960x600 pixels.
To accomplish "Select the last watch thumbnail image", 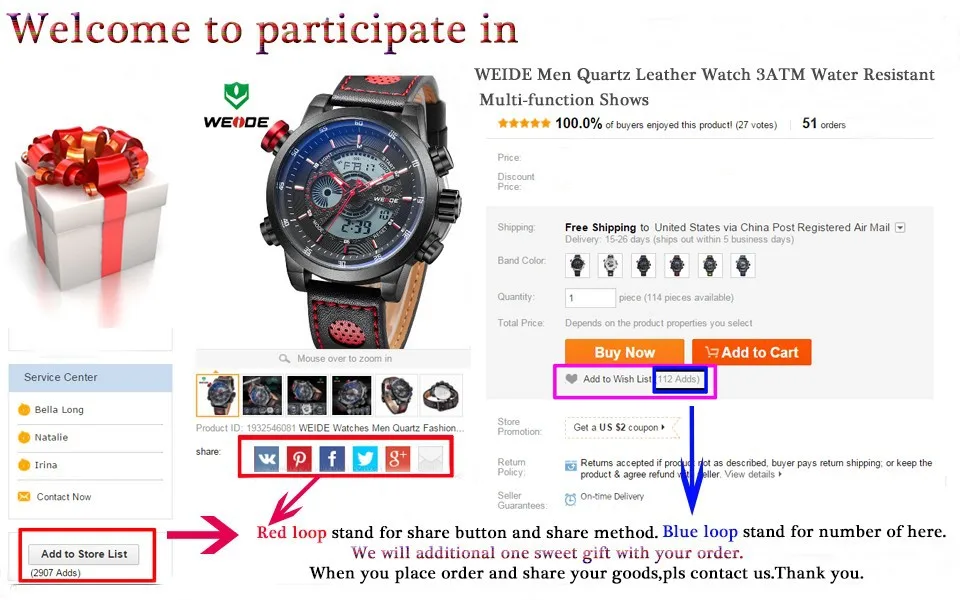I will pos(441,396).
